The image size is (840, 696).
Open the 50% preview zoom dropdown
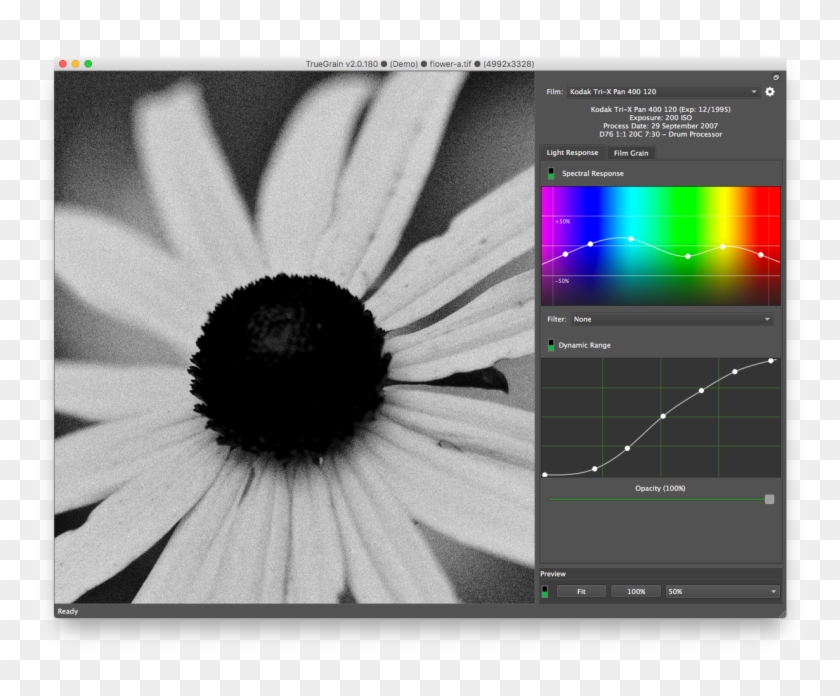pos(723,591)
